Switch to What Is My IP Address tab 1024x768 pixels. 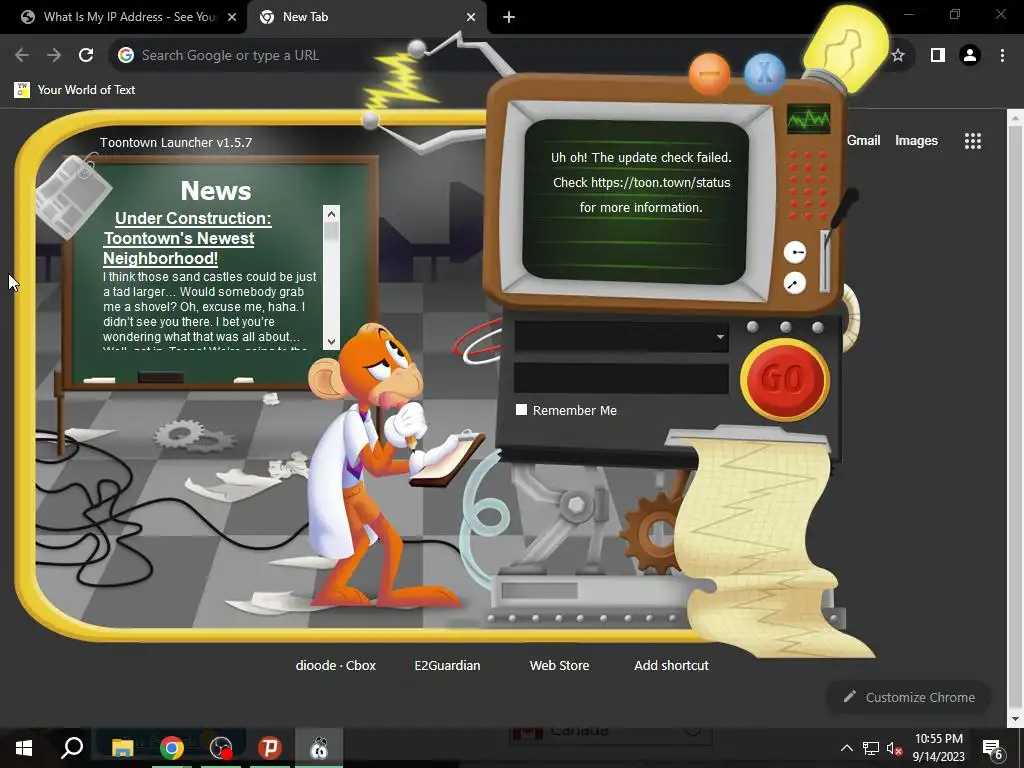tap(129, 17)
